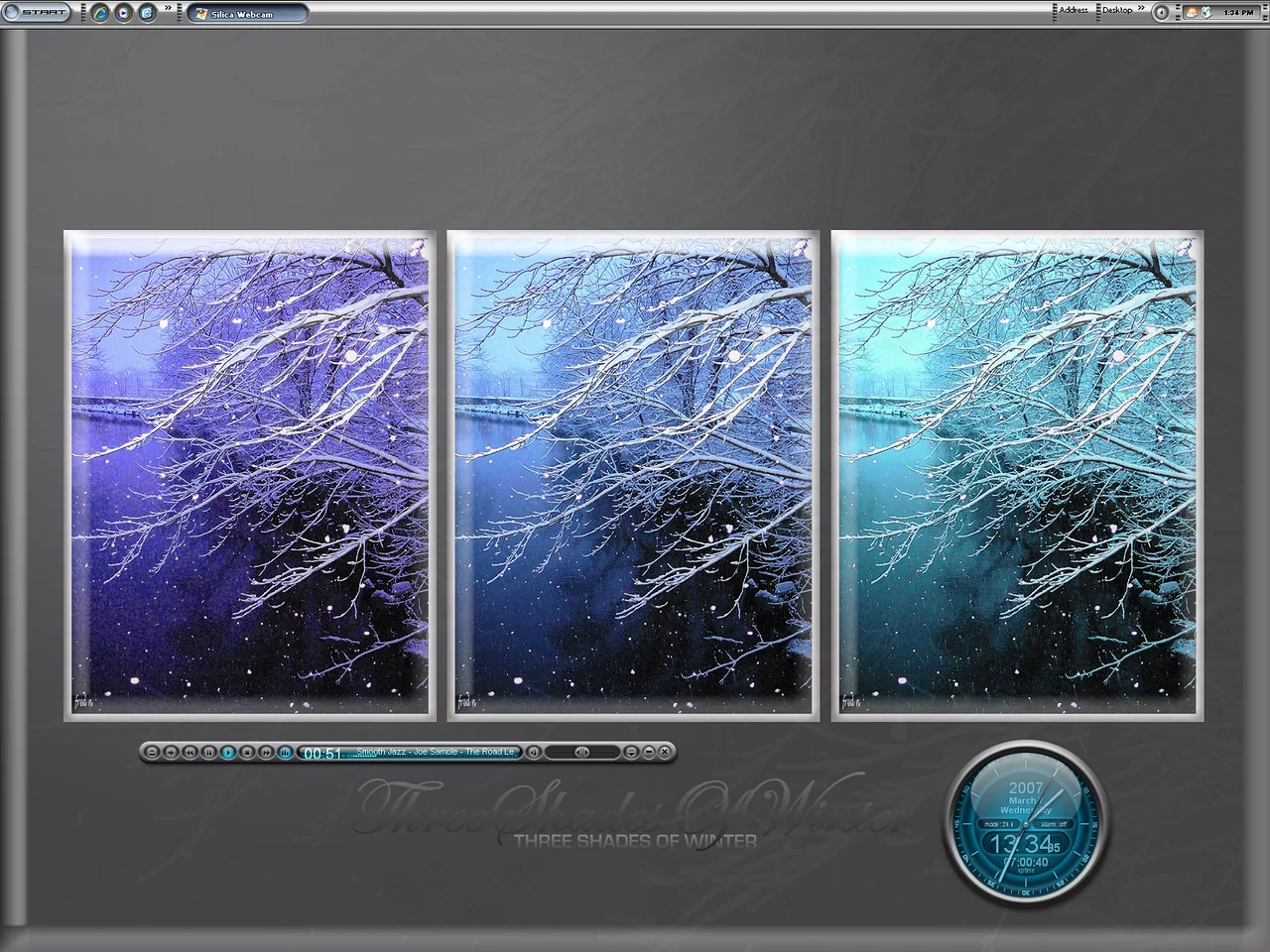Toggle the equalizer button on player

[x=285, y=753]
